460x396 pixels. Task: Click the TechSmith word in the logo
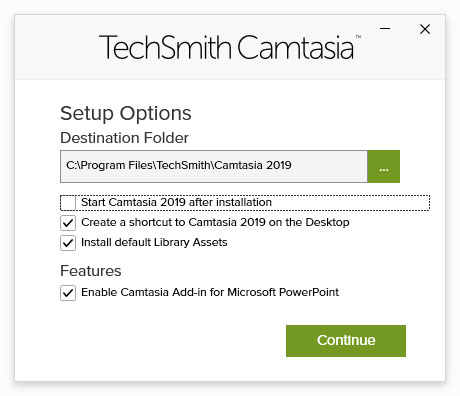[x=165, y=47]
